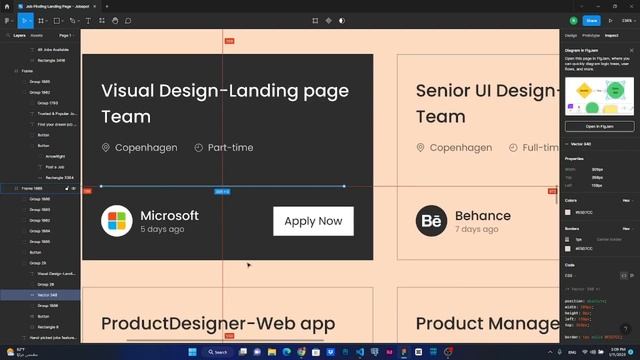Click the FigJam diagram preview thumbnail
Image resolution: width=640 pixels, height=360 pixels.
[599, 96]
